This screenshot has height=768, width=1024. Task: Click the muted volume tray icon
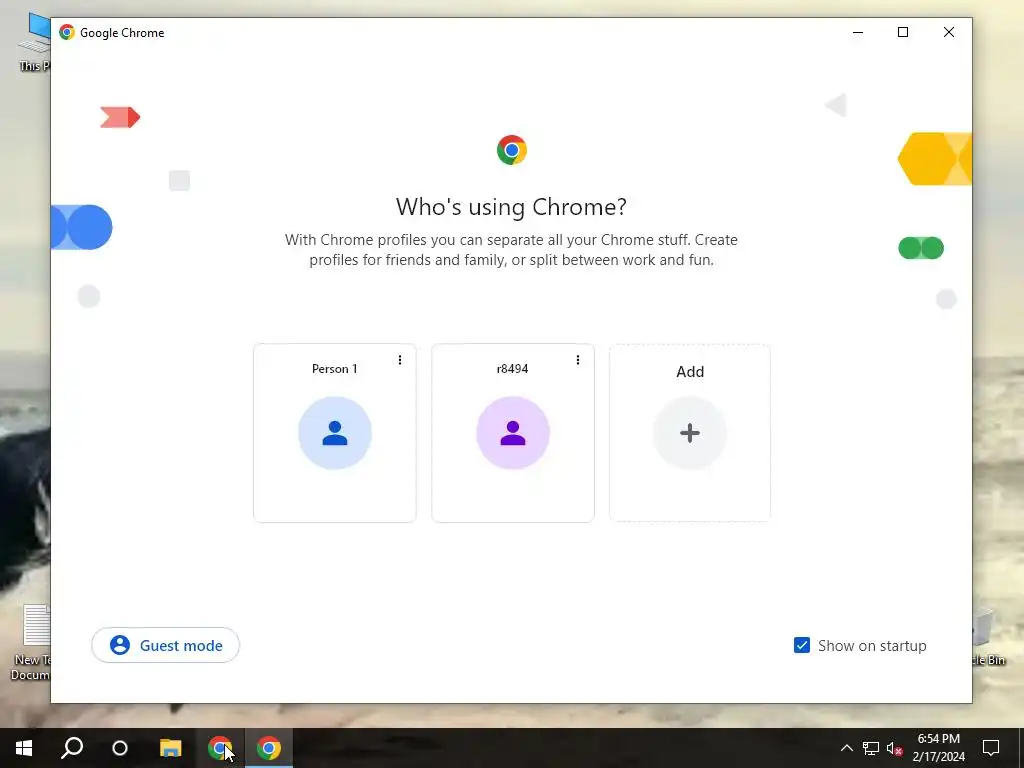pyautogui.click(x=895, y=748)
